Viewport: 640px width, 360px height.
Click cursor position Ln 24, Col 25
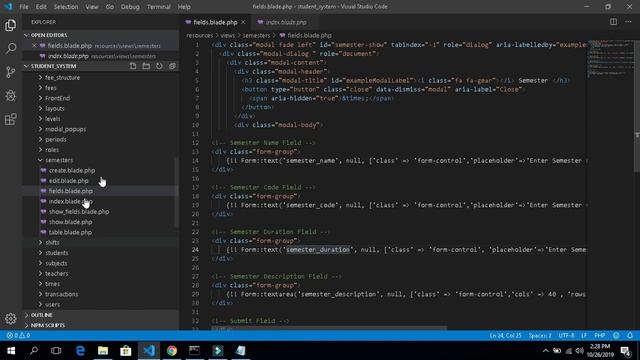505,336
